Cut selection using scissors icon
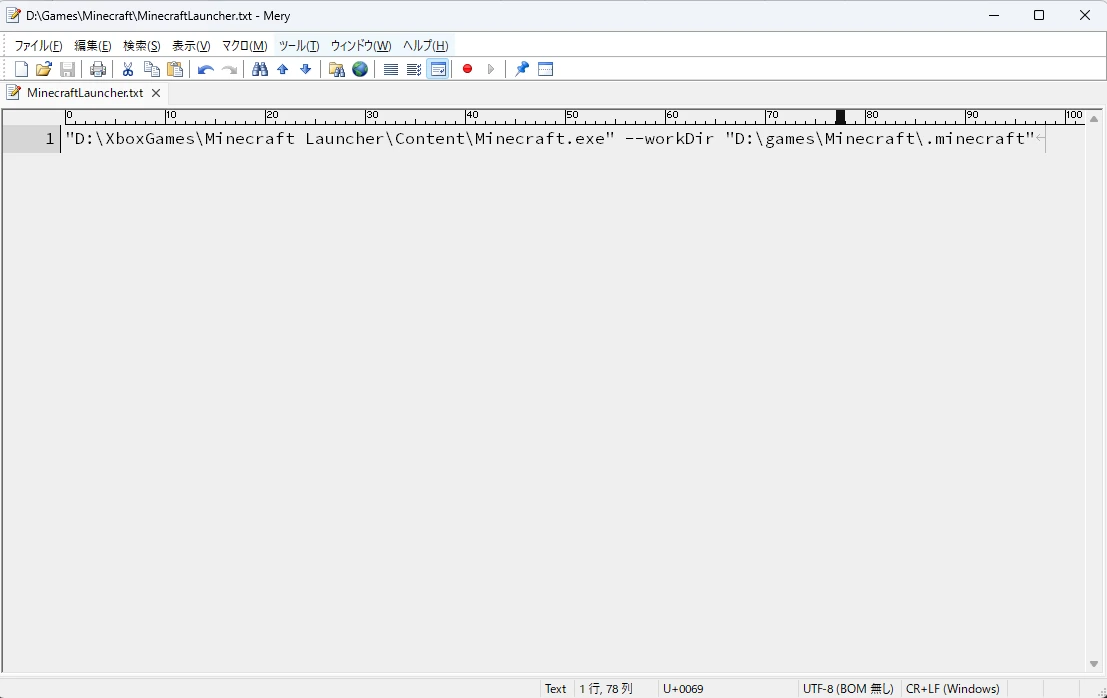The image size is (1107, 698). click(128, 69)
